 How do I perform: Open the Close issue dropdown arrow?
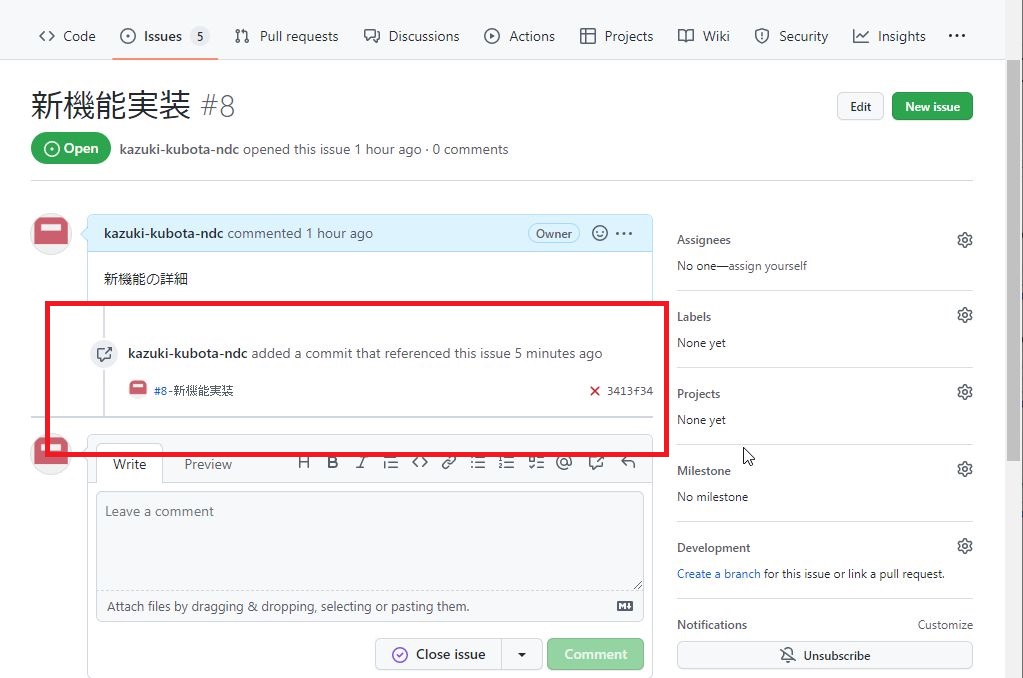click(x=521, y=654)
